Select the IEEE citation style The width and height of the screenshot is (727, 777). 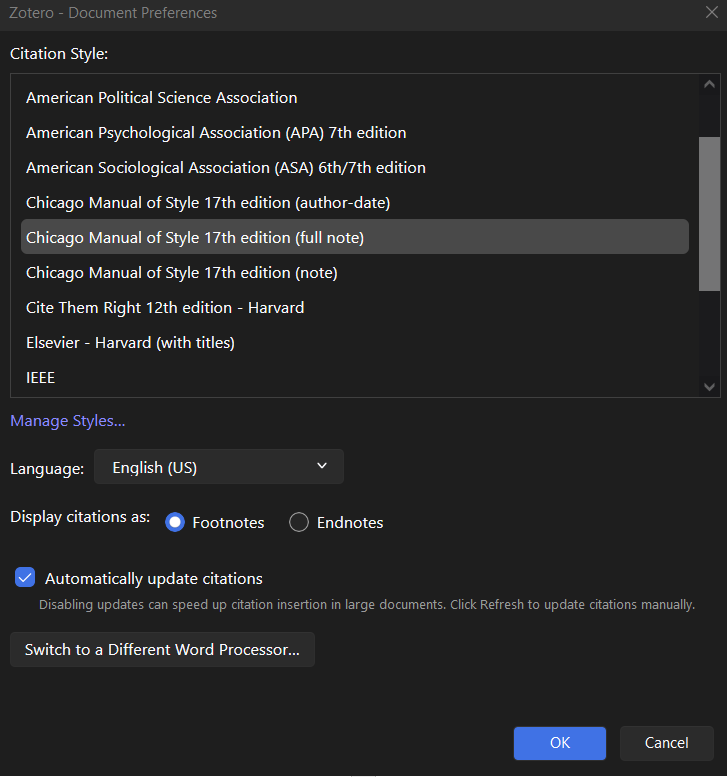coord(354,378)
